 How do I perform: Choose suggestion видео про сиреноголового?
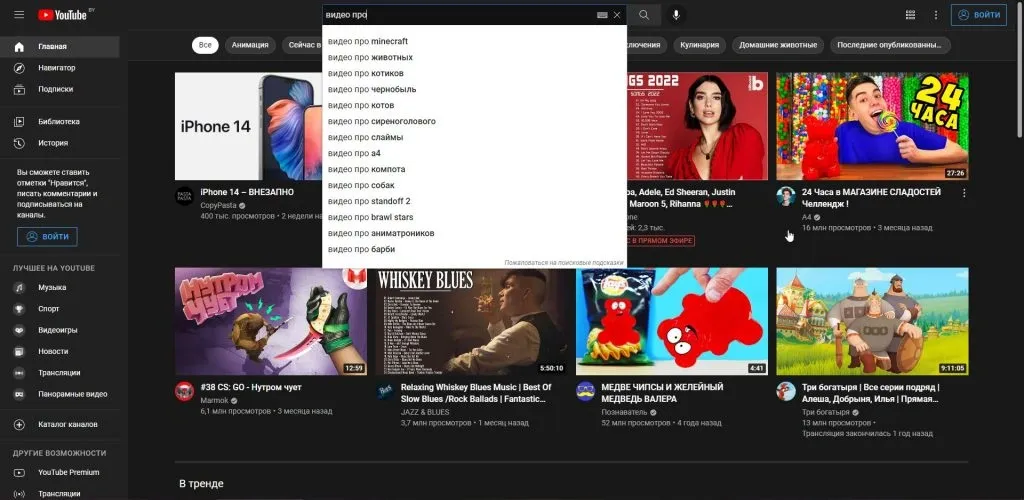(474, 121)
